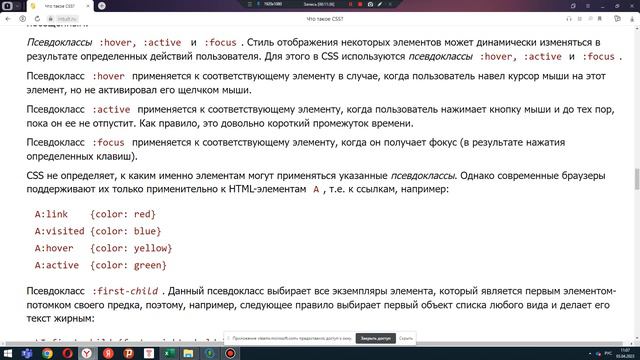Click the address bar site field
This screenshot has height=360, width=640.
point(67,19)
